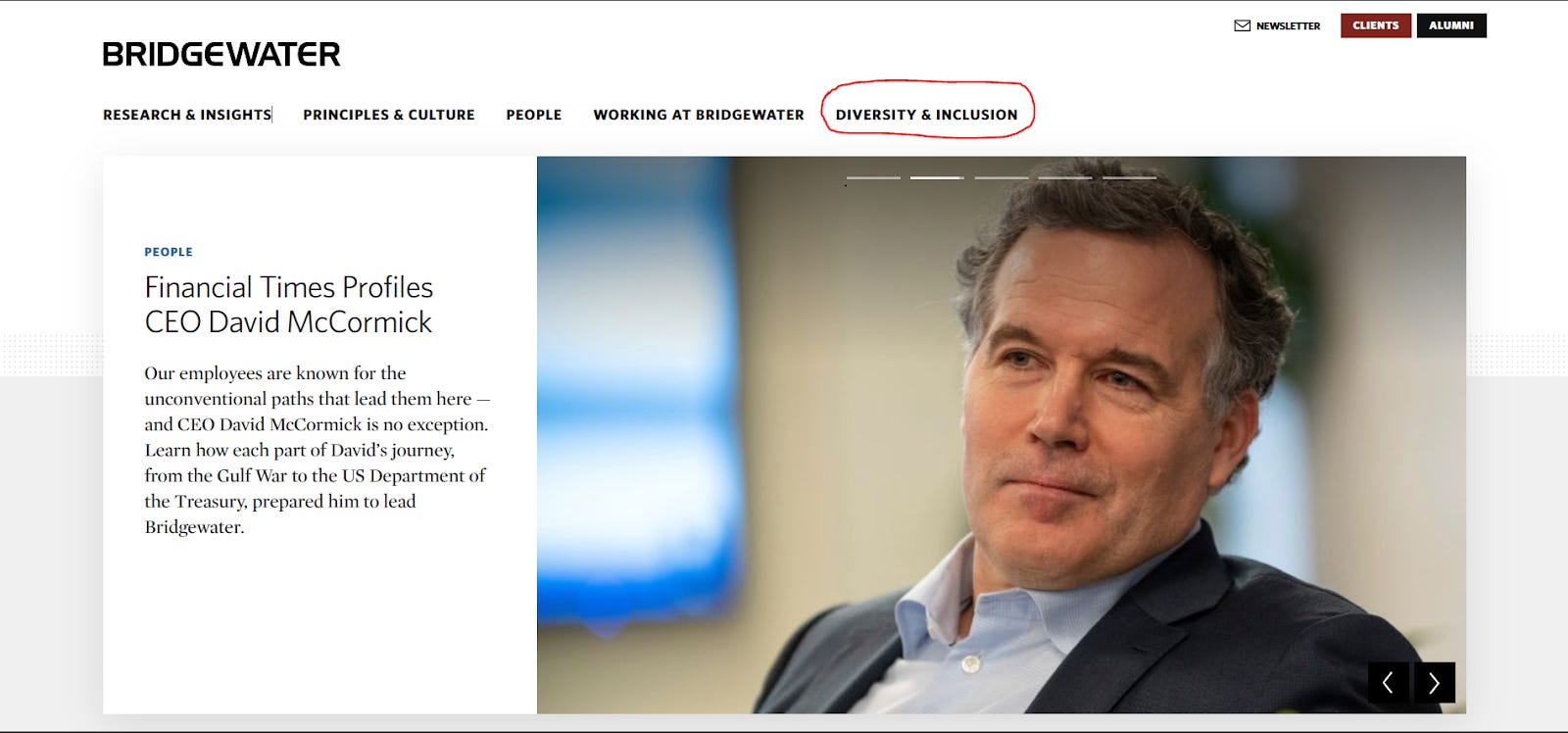Viewport: 1568px width, 733px height.
Task: Select fourth carousel slide indicator
Action: coord(1065,177)
